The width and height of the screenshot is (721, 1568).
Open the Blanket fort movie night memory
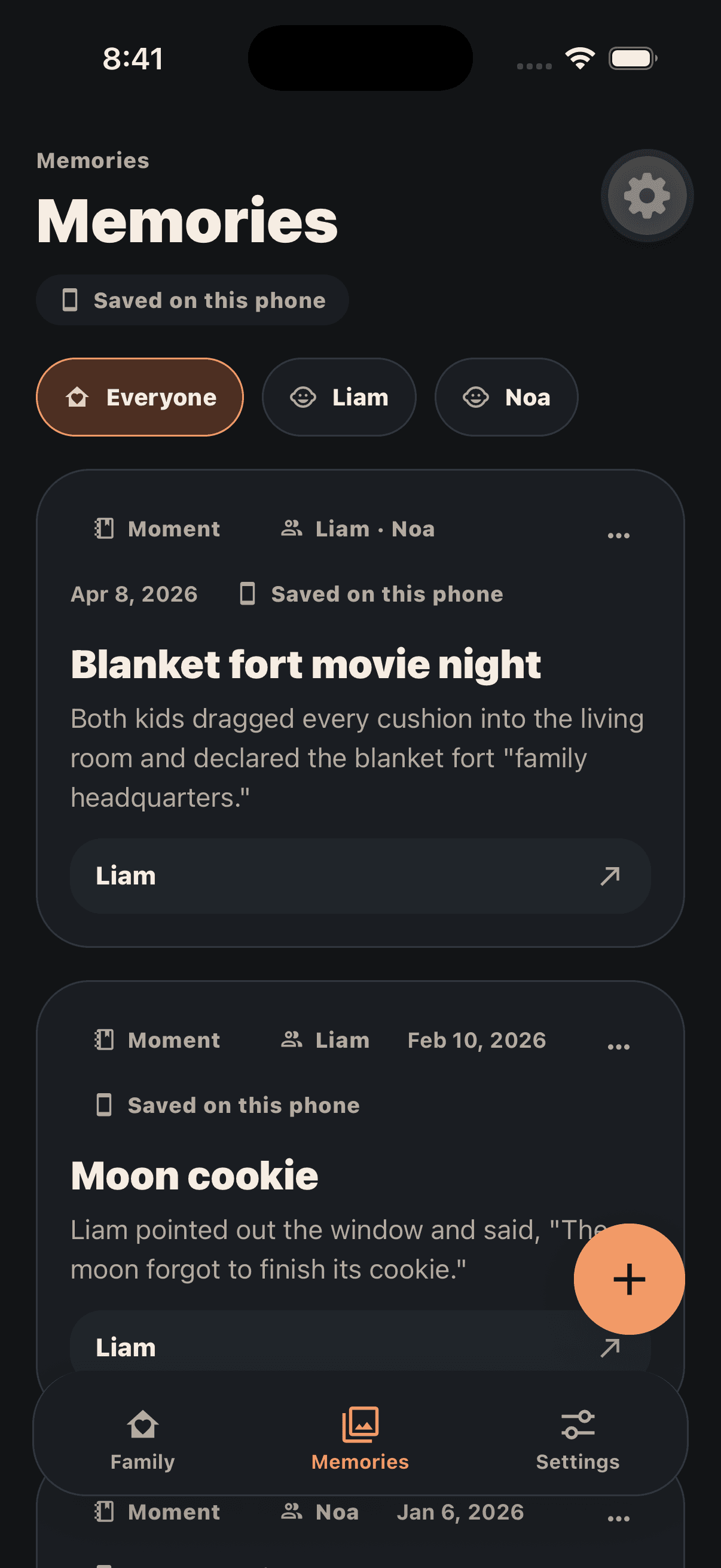[x=305, y=664]
